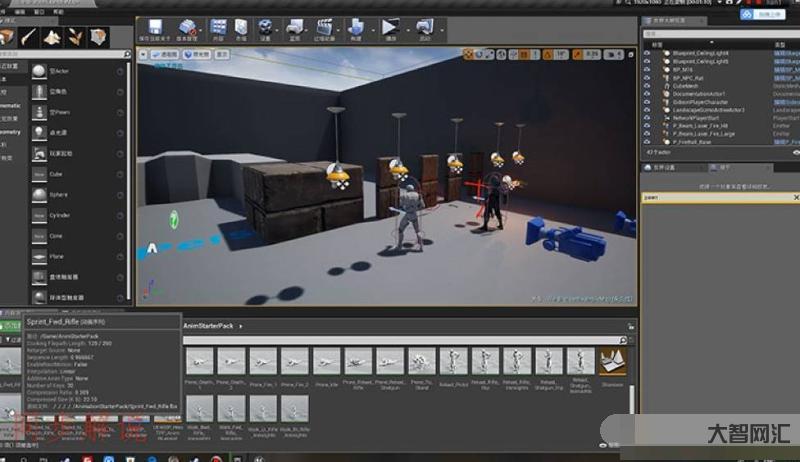Toggle visibility of NetworkPlayerStart

click(647, 117)
